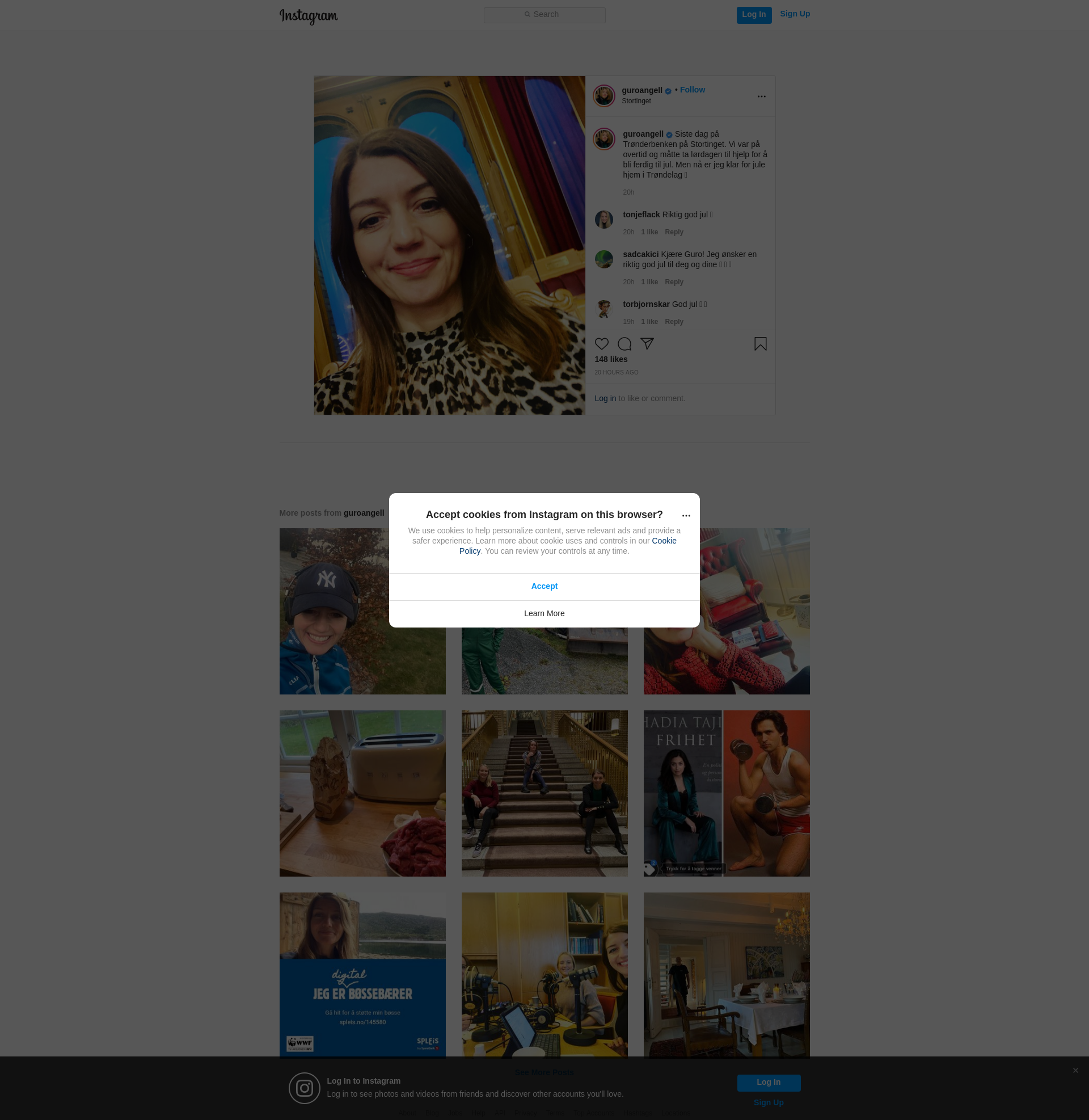Screen dimensions: 1089x1120
Task: View the 1 like on tonjeflack's comment
Action: (x=649, y=232)
